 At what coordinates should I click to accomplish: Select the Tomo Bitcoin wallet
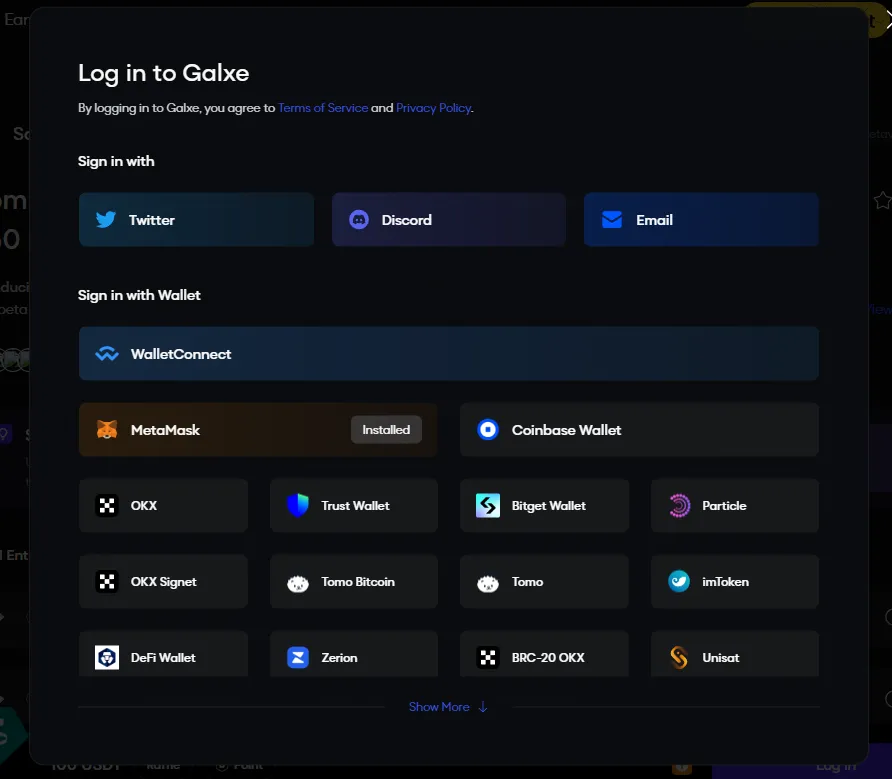(x=354, y=582)
